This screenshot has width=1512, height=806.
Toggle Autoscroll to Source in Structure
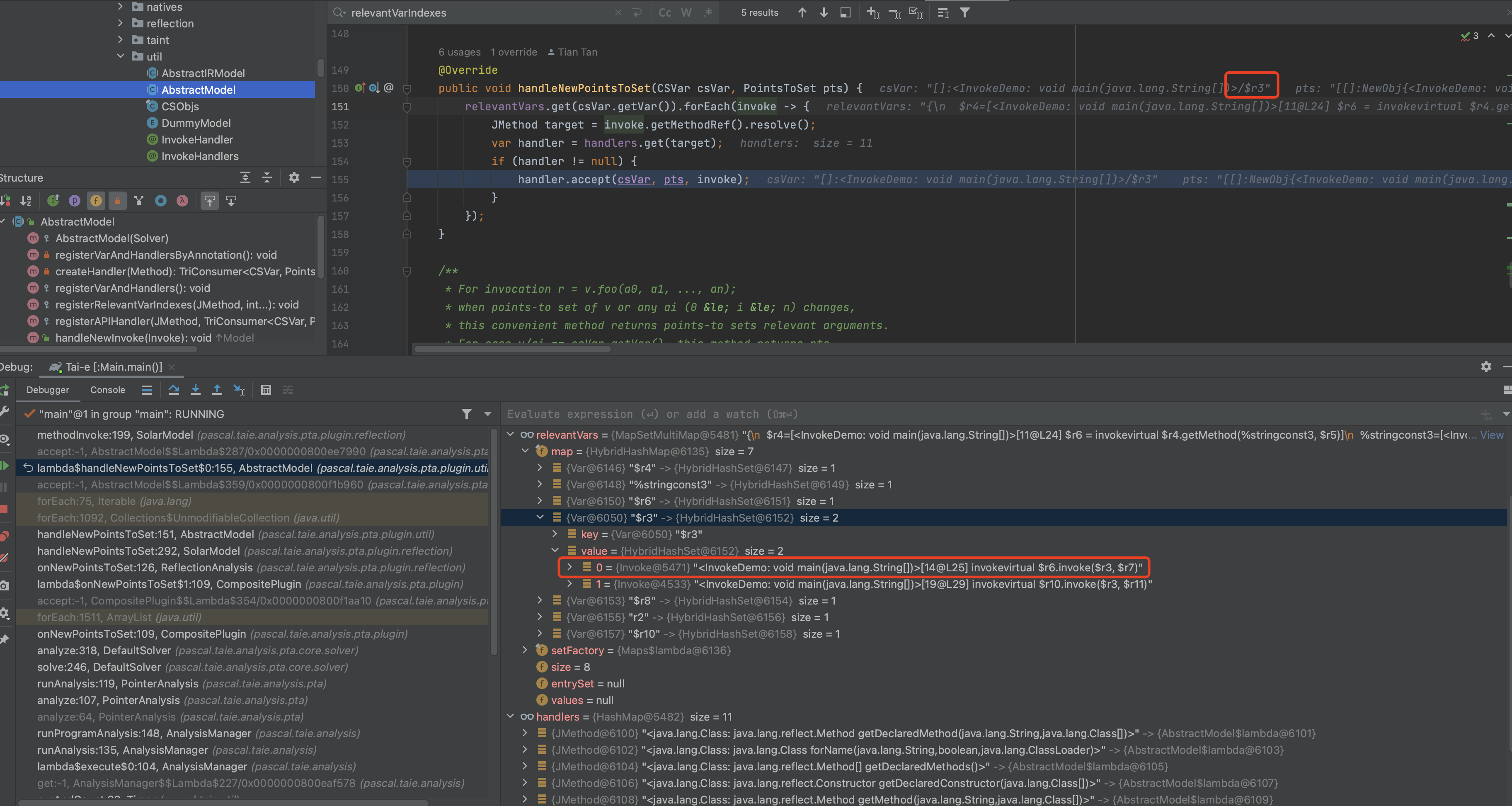210,201
